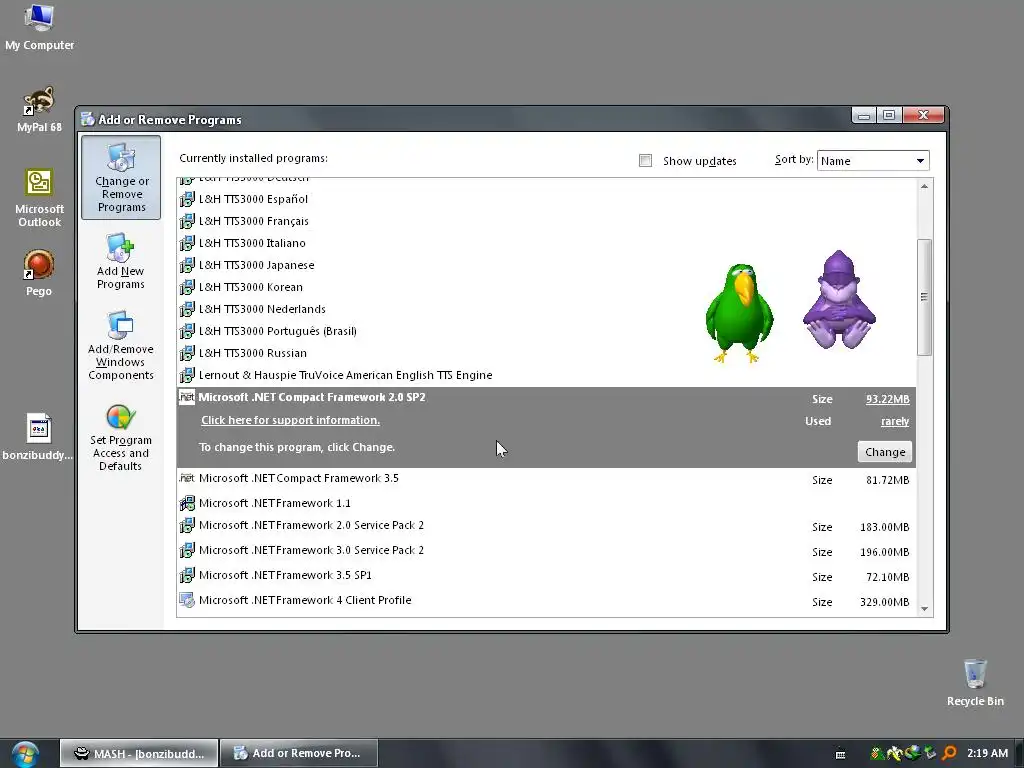Viewport: 1024px width, 768px height.
Task: Click the program list scrollbar thumb
Action: point(924,297)
